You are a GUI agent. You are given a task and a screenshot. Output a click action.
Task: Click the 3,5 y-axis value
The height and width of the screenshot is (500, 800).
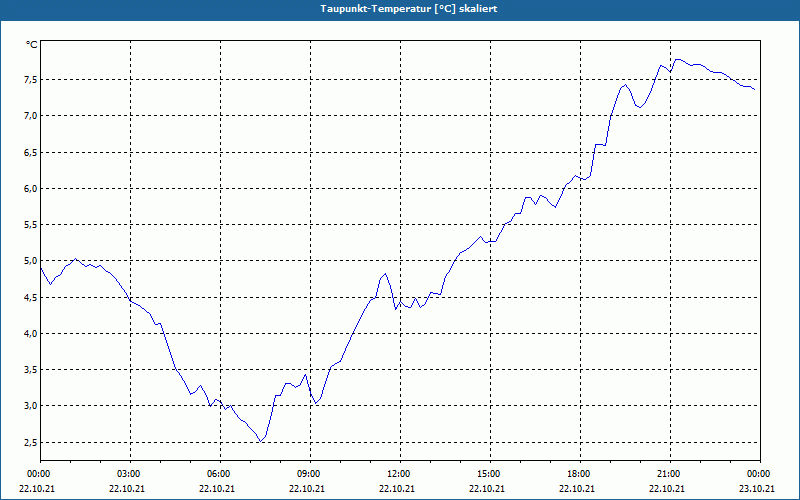(30, 370)
